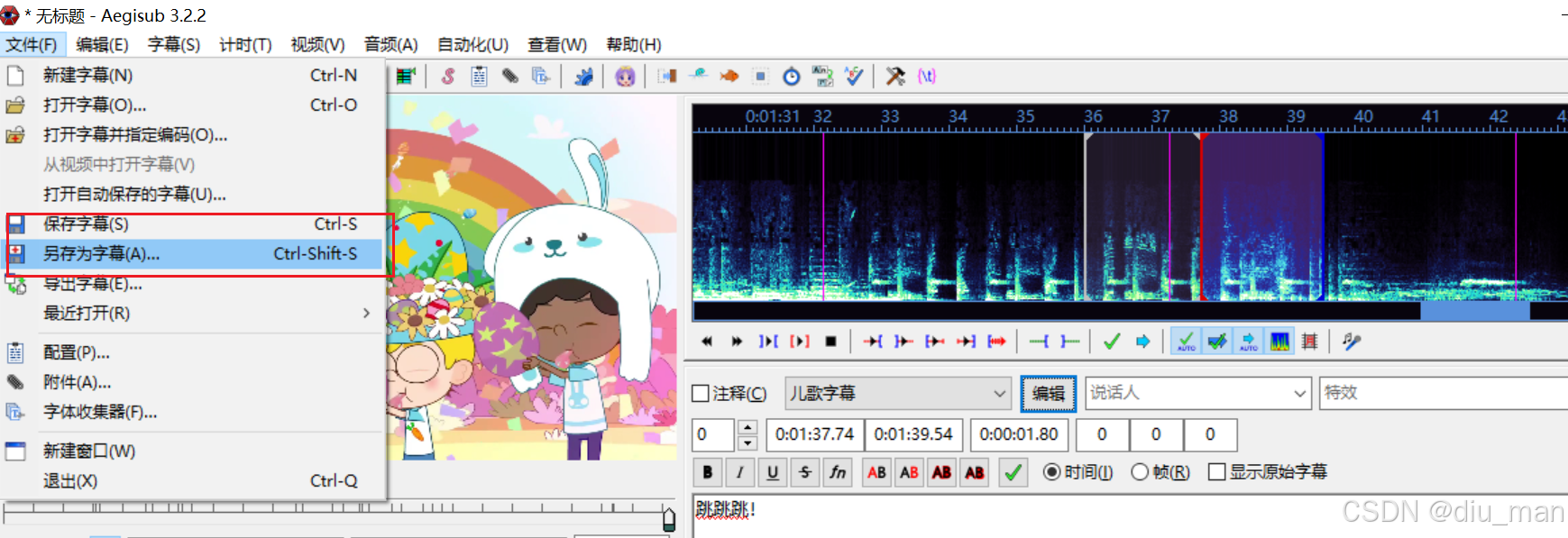Open font face fn button
The image size is (1568, 538).
coord(838,472)
